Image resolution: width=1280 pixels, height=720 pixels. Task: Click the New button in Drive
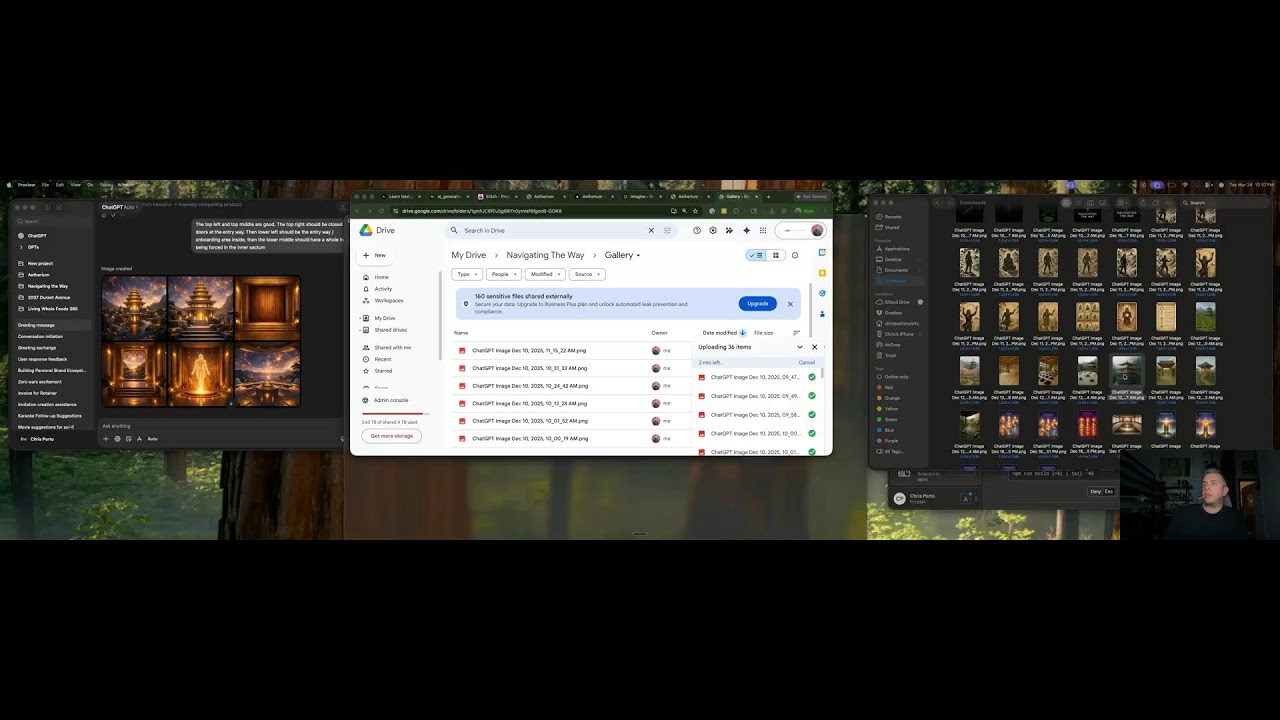375,255
